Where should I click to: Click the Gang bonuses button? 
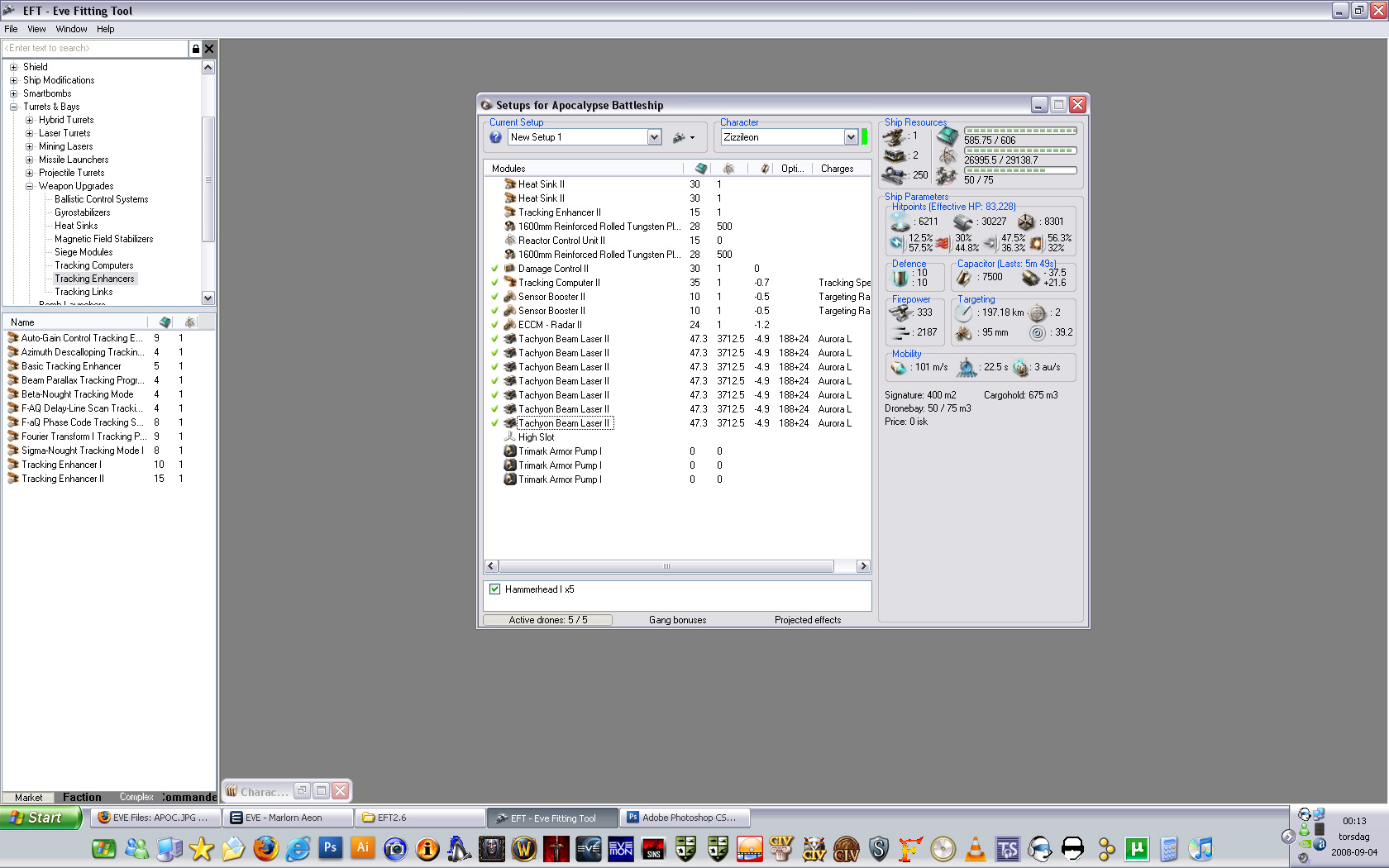tap(677, 620)
